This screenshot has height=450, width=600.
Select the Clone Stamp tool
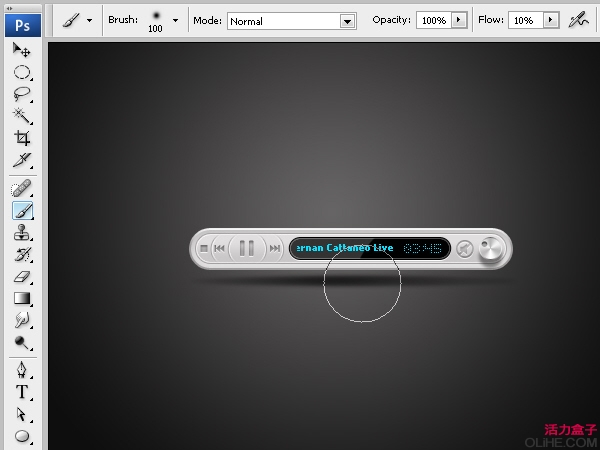tap(22, 232)
